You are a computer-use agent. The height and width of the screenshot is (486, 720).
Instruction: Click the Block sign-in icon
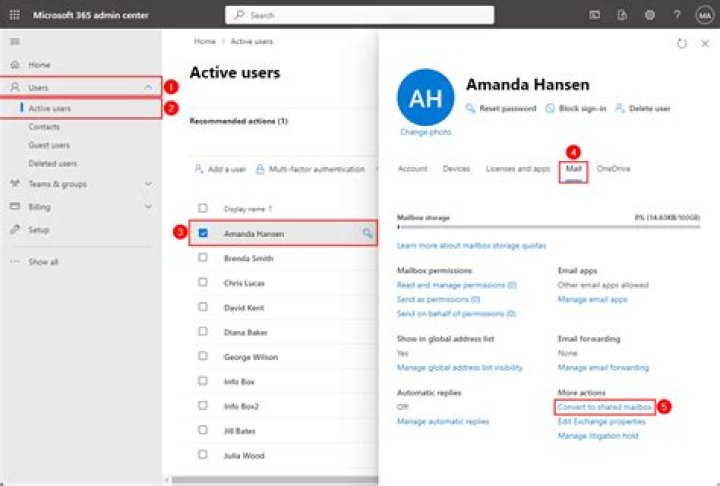pos(550,108)
